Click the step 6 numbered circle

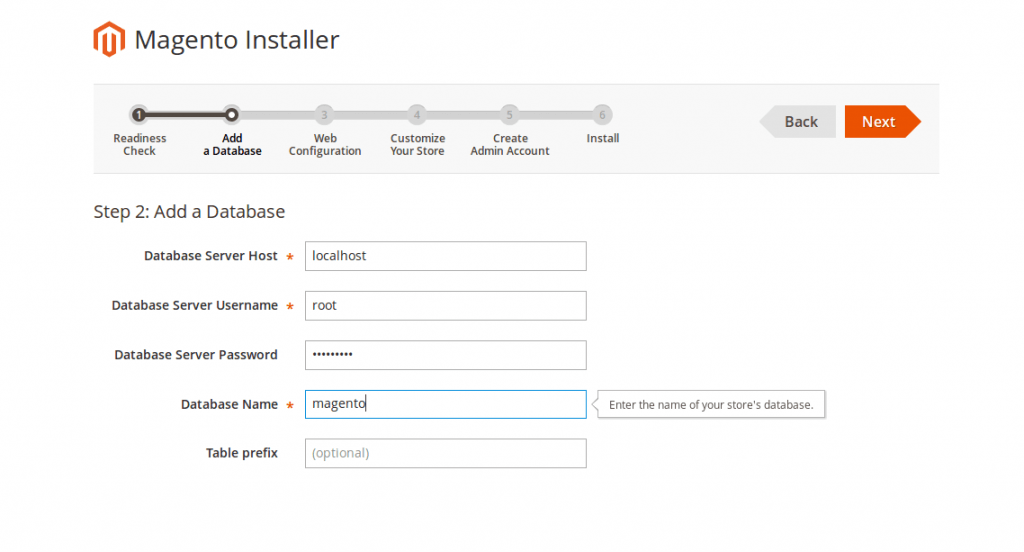click(x=602, y=115)
